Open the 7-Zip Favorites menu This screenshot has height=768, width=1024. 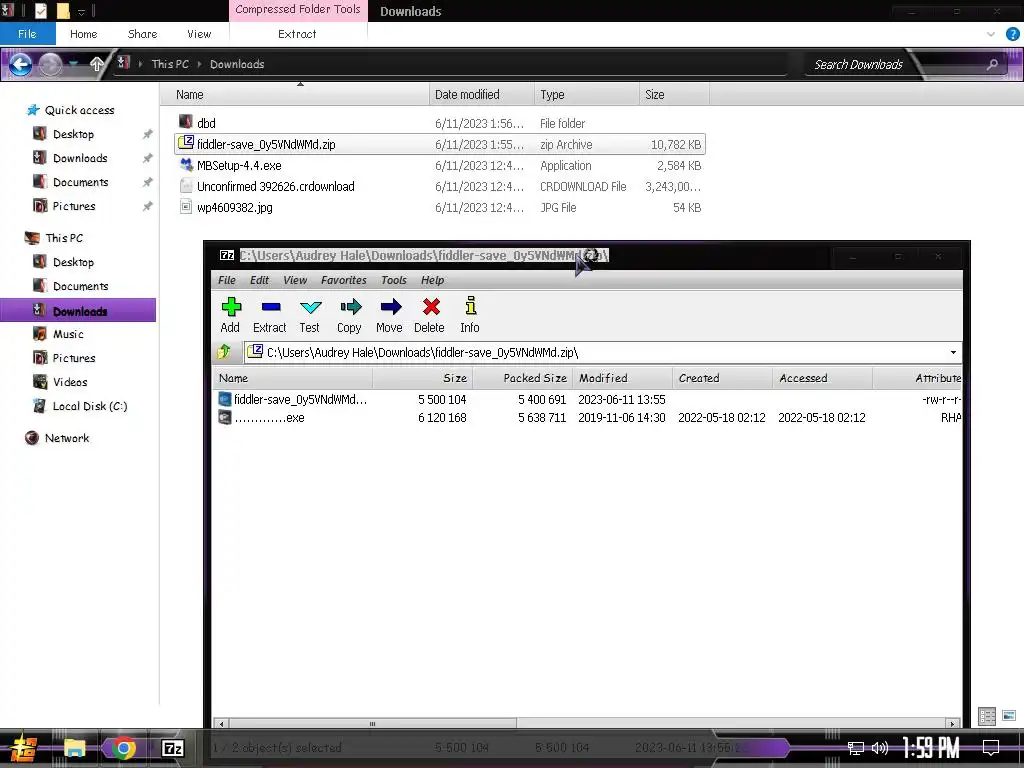click(344, 280)
